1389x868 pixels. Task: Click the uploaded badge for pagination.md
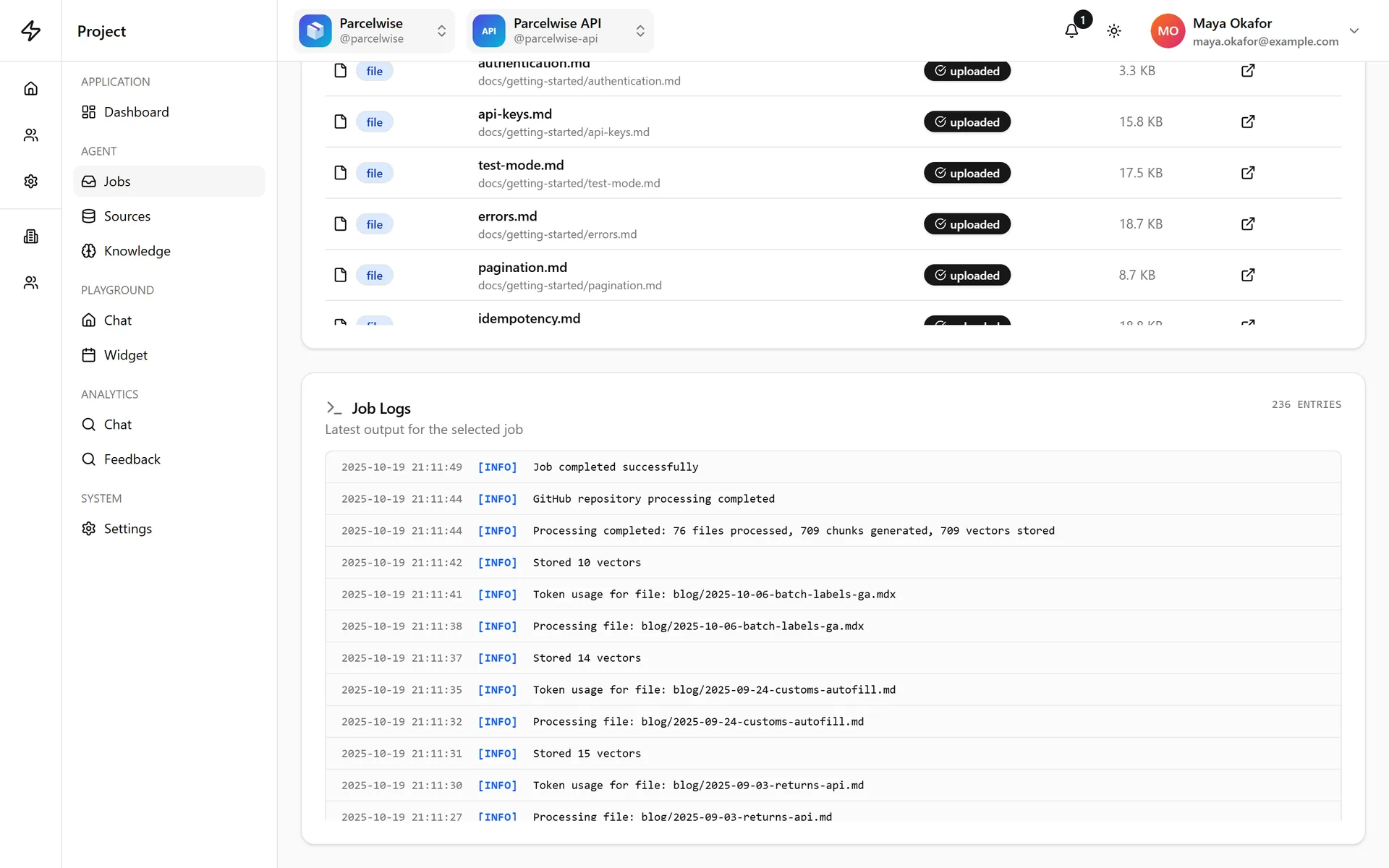pyautogui.click(x=967, y=275)
